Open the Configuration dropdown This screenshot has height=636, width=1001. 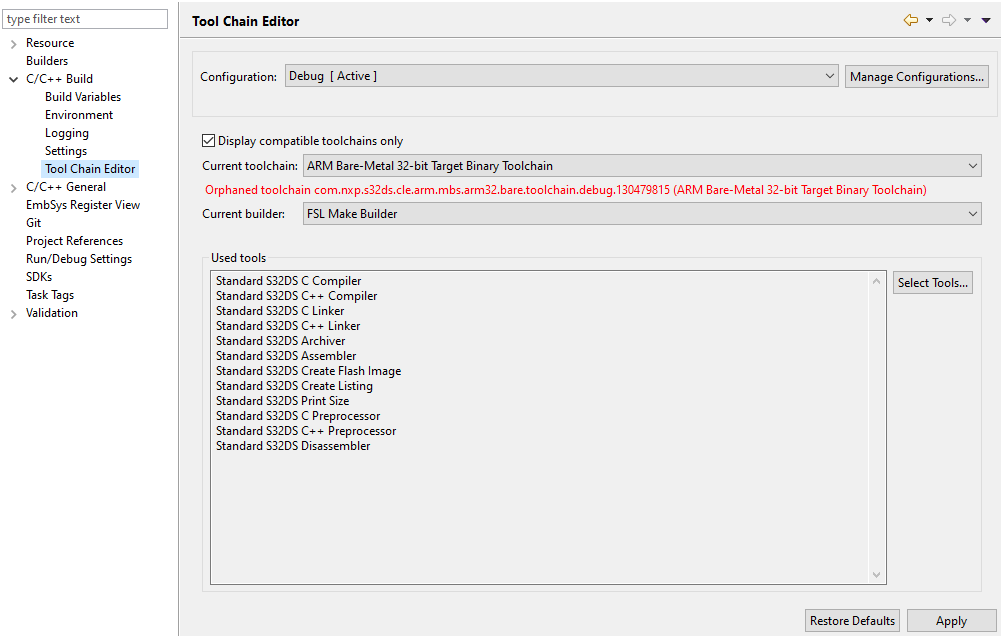(828, 75)
